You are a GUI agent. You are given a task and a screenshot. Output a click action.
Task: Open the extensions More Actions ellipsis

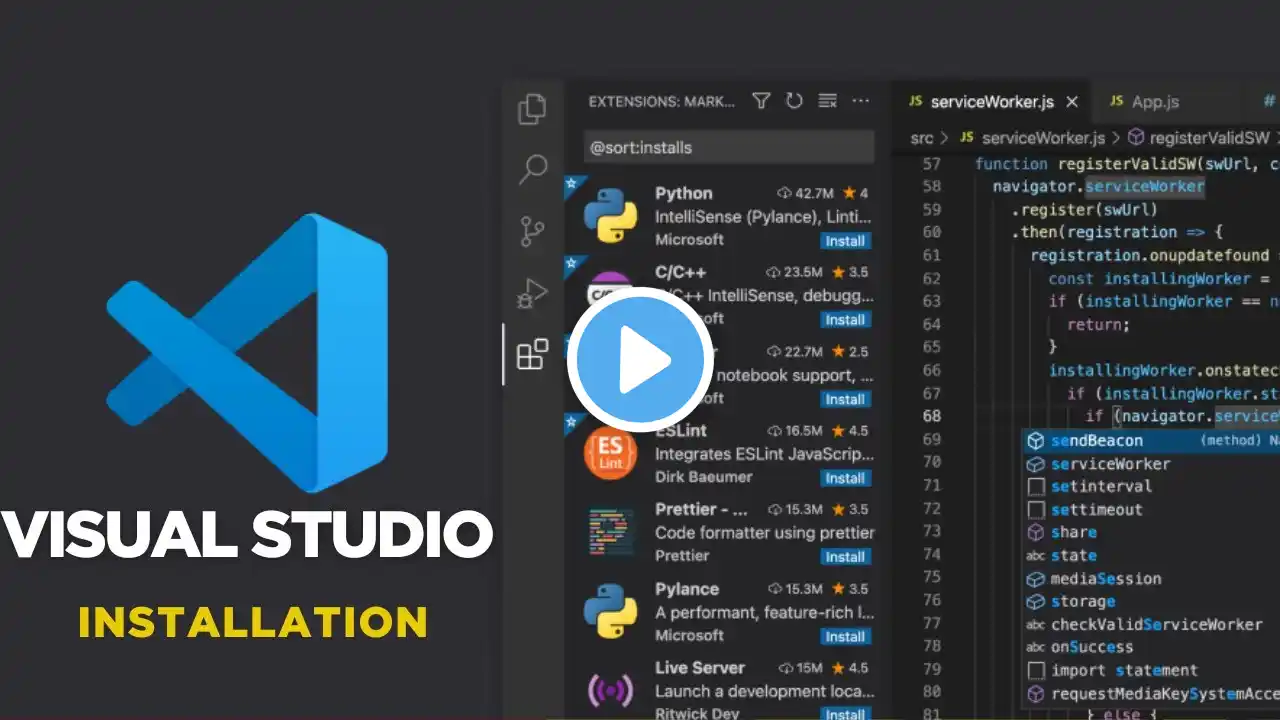coord(860,101)
